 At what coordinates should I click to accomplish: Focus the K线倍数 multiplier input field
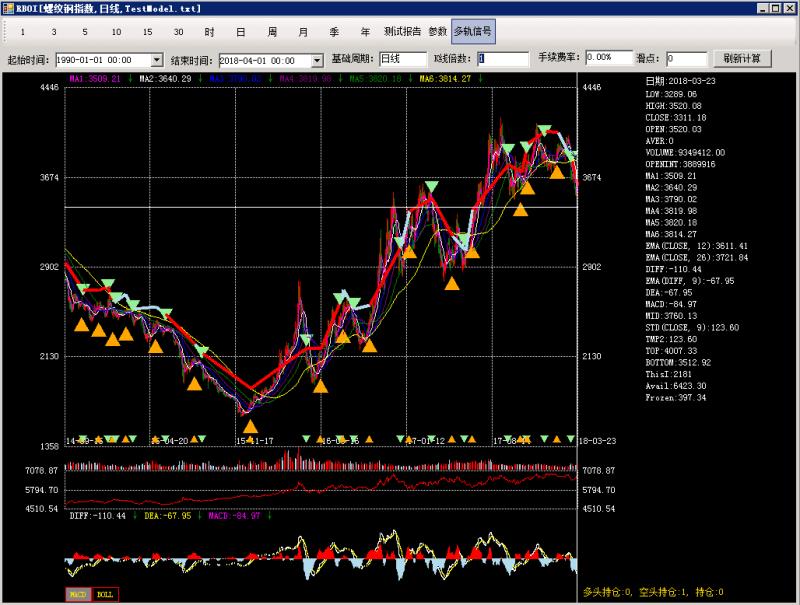pos(502,59)
